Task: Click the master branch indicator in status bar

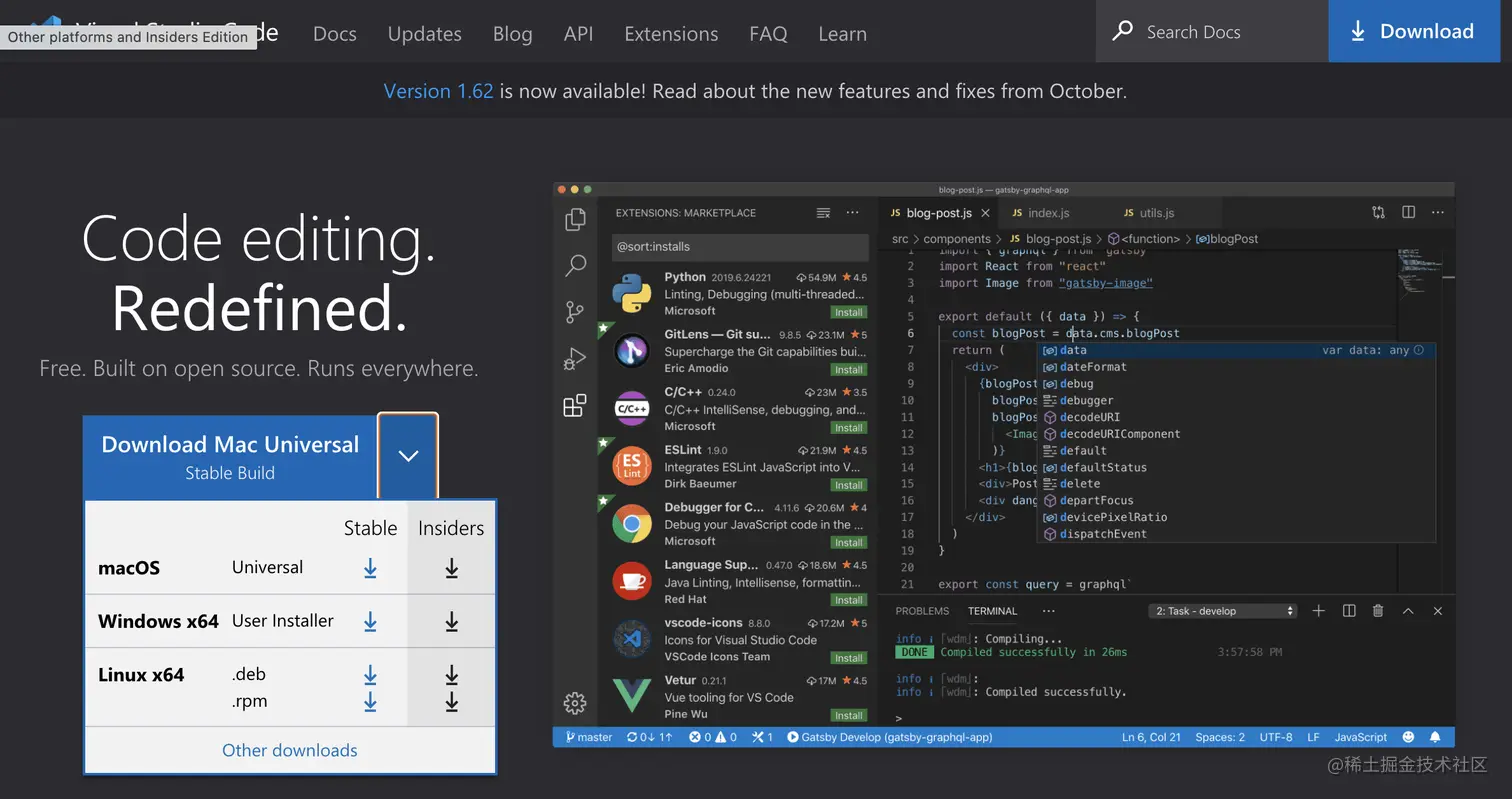Action: tap(589, 737)
